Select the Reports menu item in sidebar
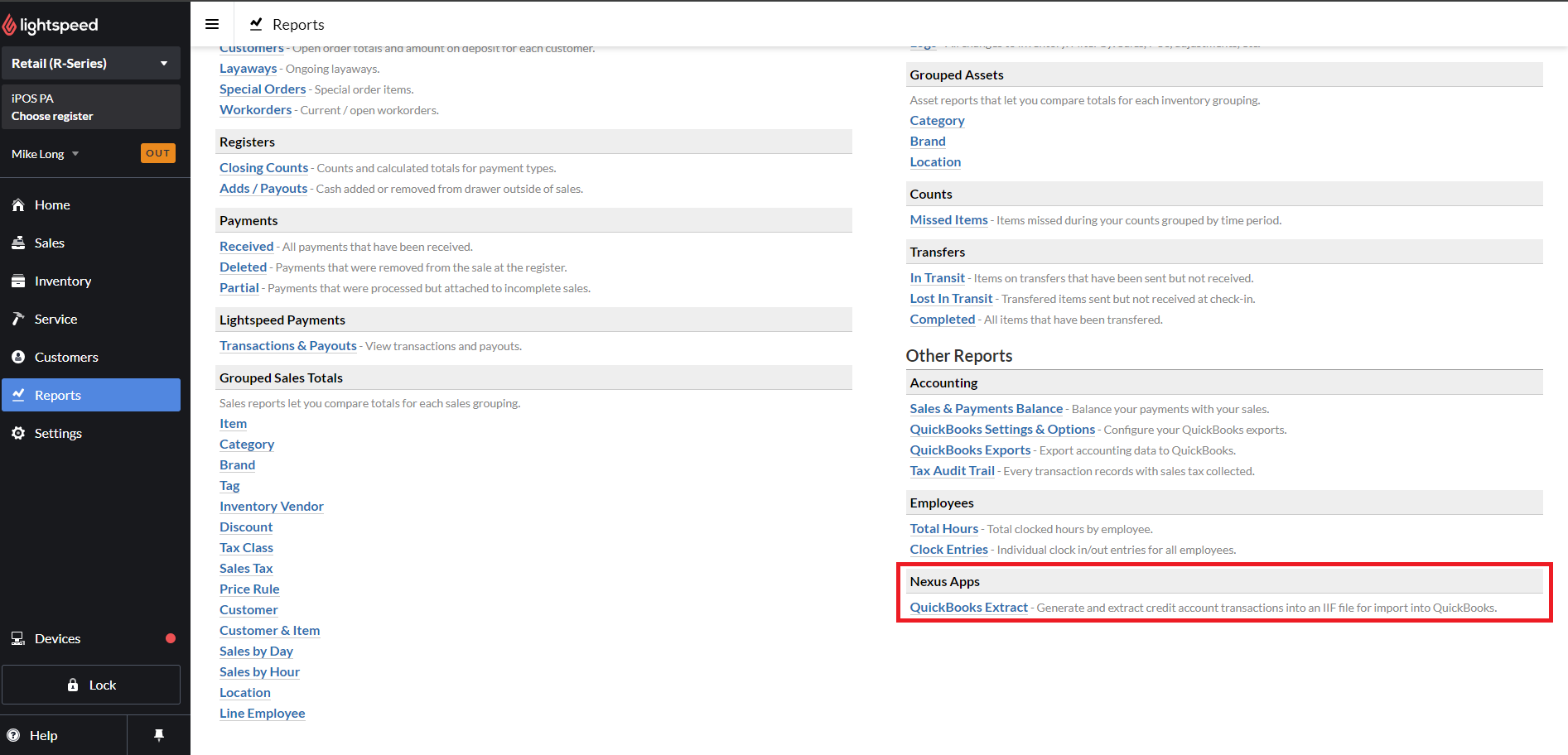This screenshot has width=1568, height=755. (91, 395)
